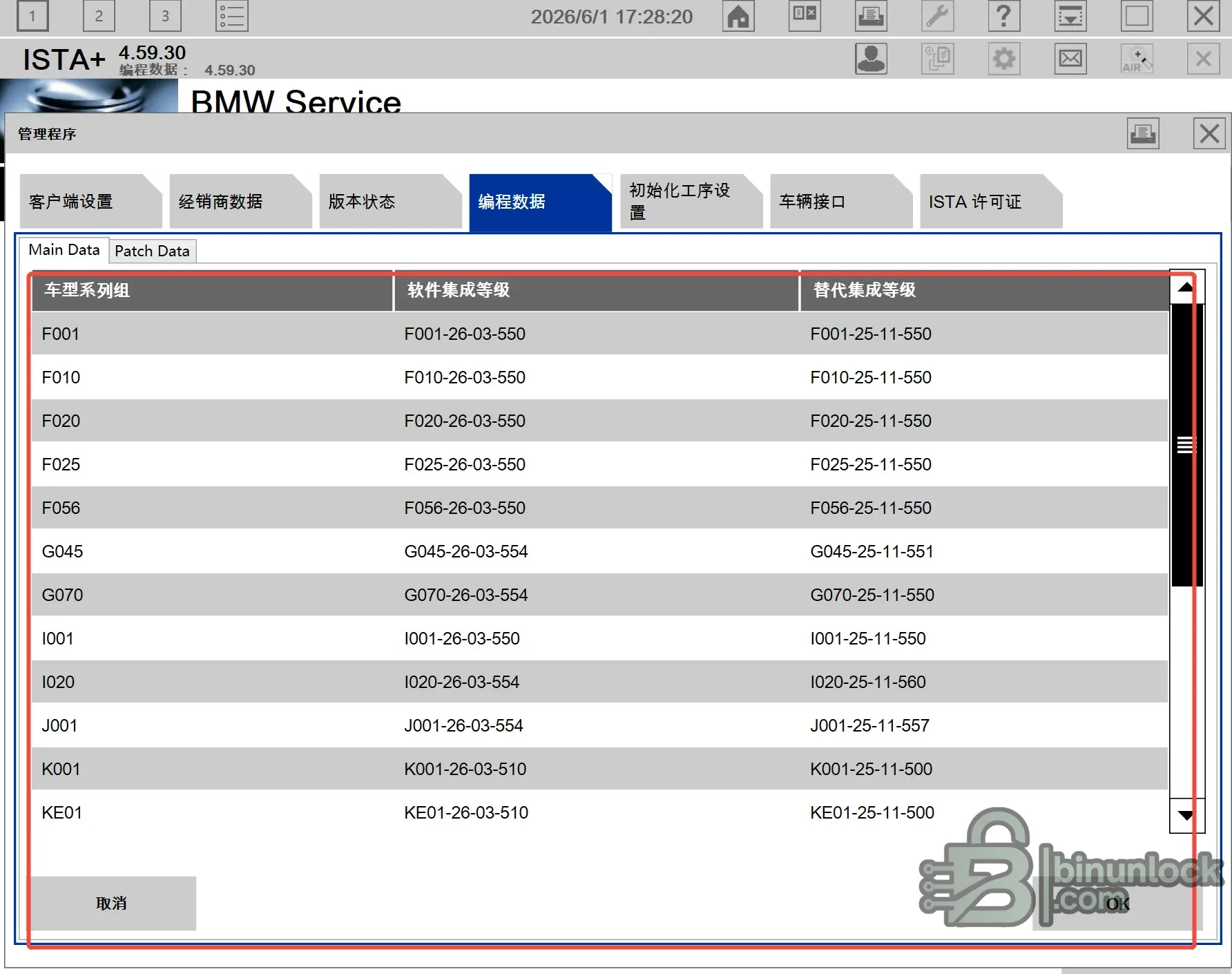This screenshot has width=1232, height=974.
Task: Select the G045 series row
Action: click(599, 551)
